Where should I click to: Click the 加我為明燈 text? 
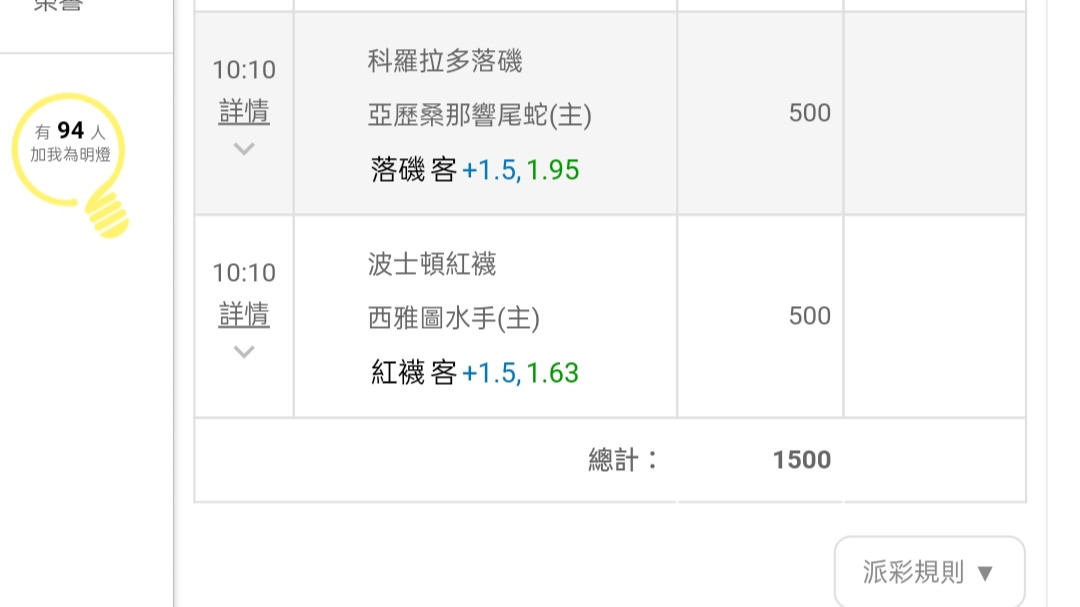(70, 154)
